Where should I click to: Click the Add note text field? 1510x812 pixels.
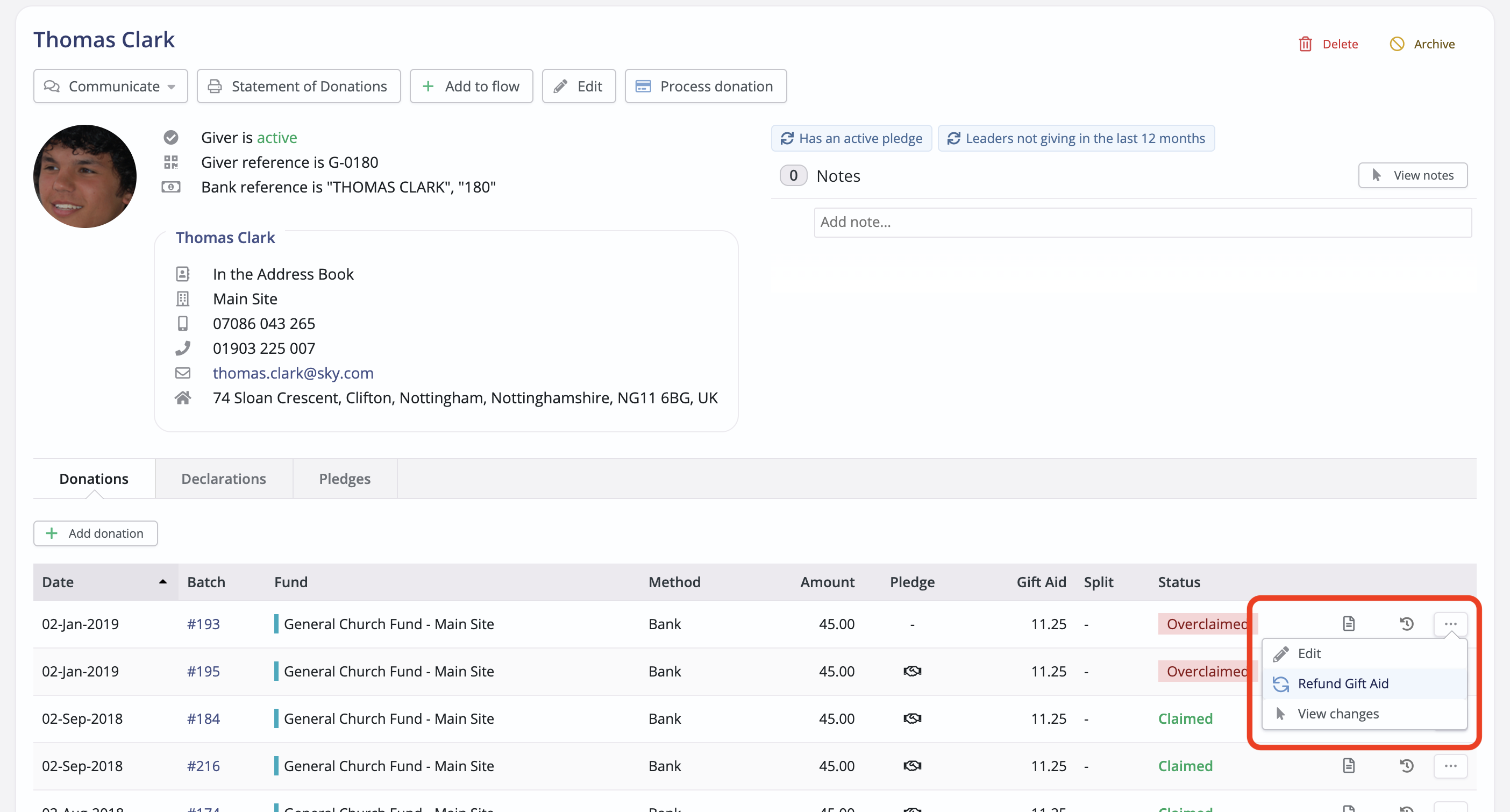1142,222
